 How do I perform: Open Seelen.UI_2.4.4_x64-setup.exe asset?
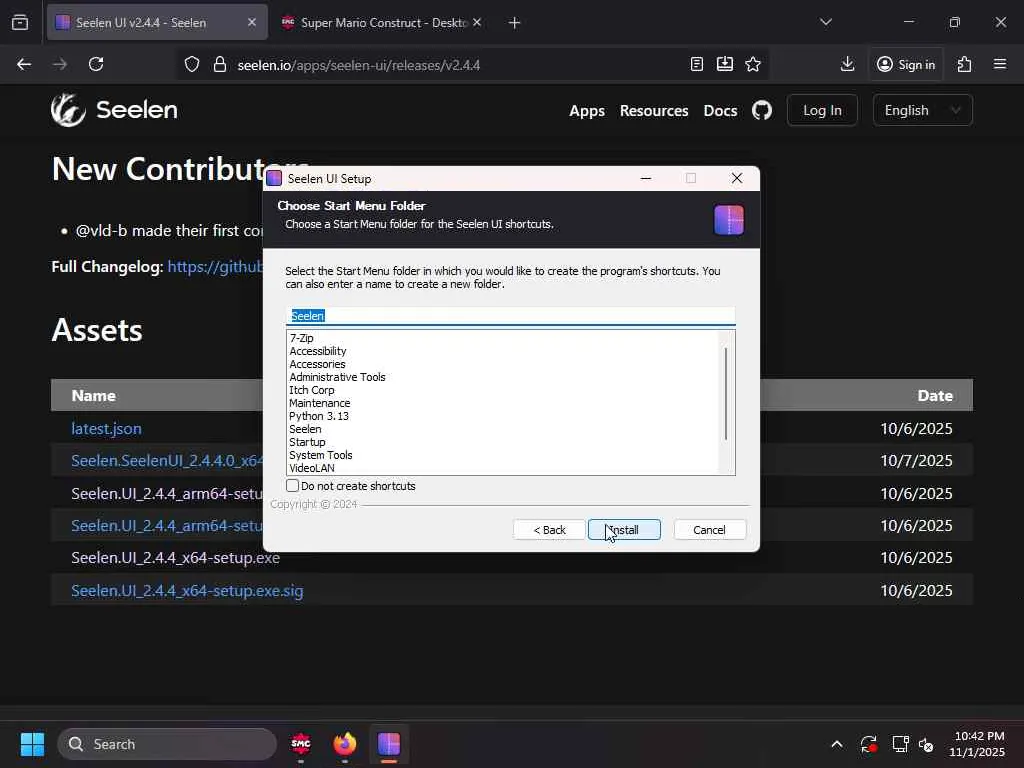(176, 558)
